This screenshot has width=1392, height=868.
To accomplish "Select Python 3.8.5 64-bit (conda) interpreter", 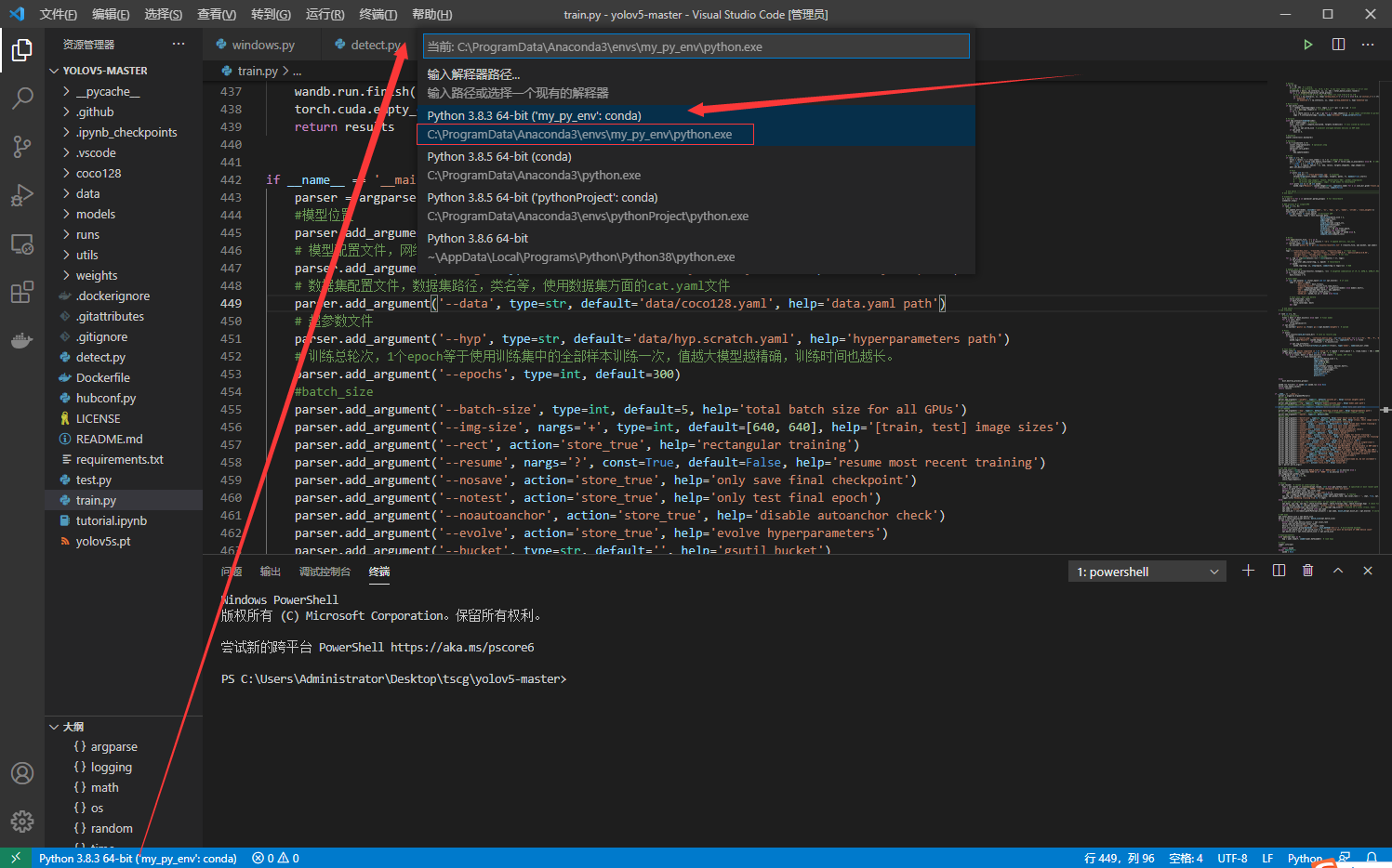I will [x=697, y=166].
